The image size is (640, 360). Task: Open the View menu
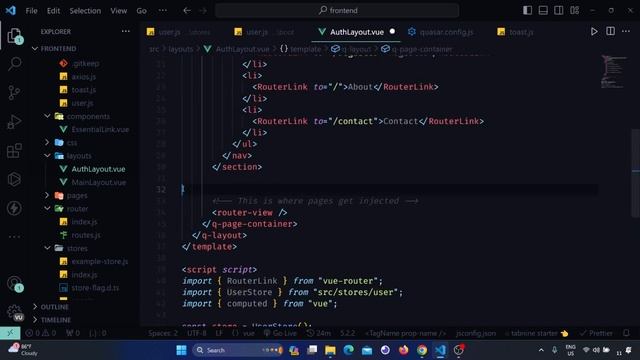[118, 11]
